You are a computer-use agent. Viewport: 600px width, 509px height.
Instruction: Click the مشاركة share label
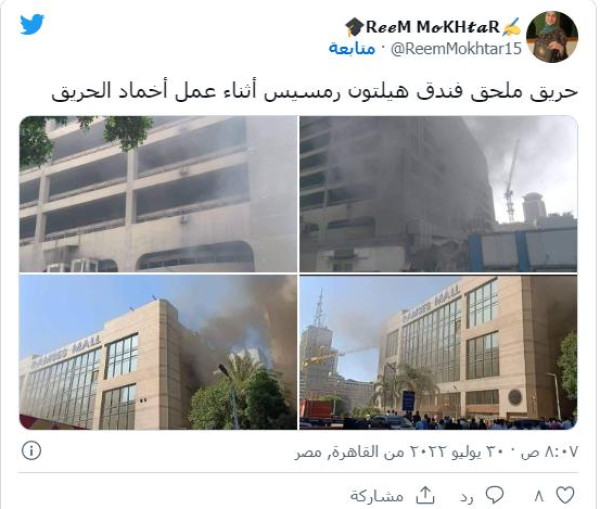click(x=377, y=496)
